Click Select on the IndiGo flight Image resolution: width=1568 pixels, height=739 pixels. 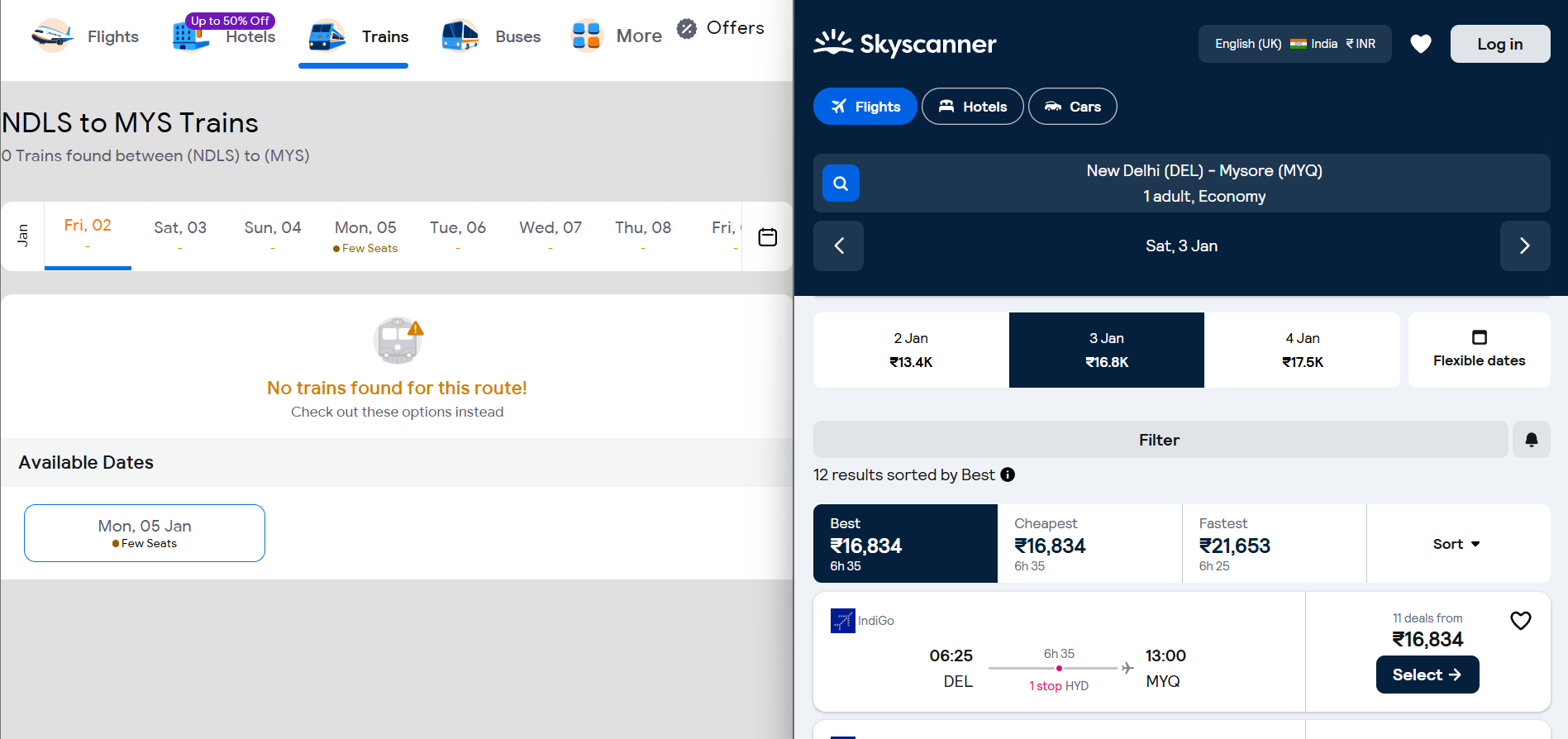(x=1427, y=675)
